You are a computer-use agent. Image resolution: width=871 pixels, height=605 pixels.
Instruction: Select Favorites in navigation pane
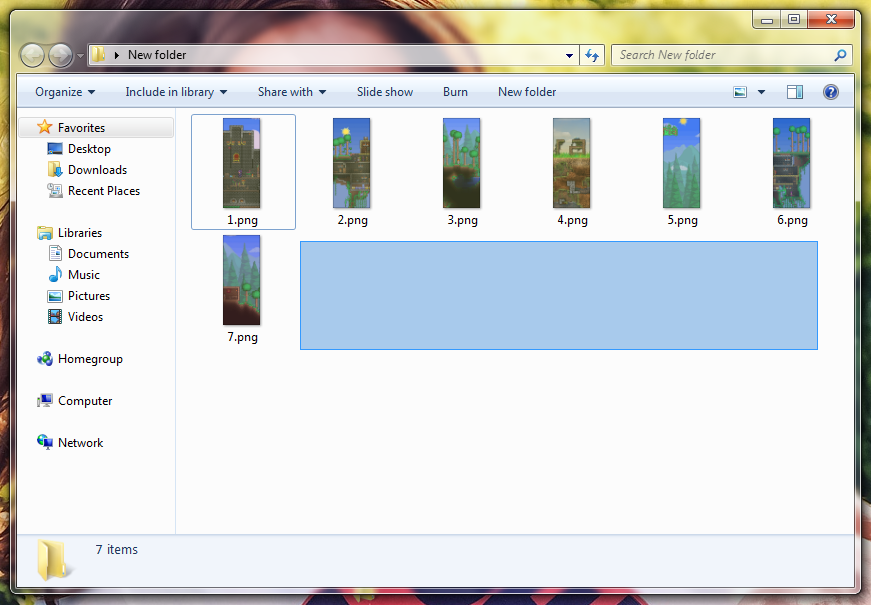point(97,128)
